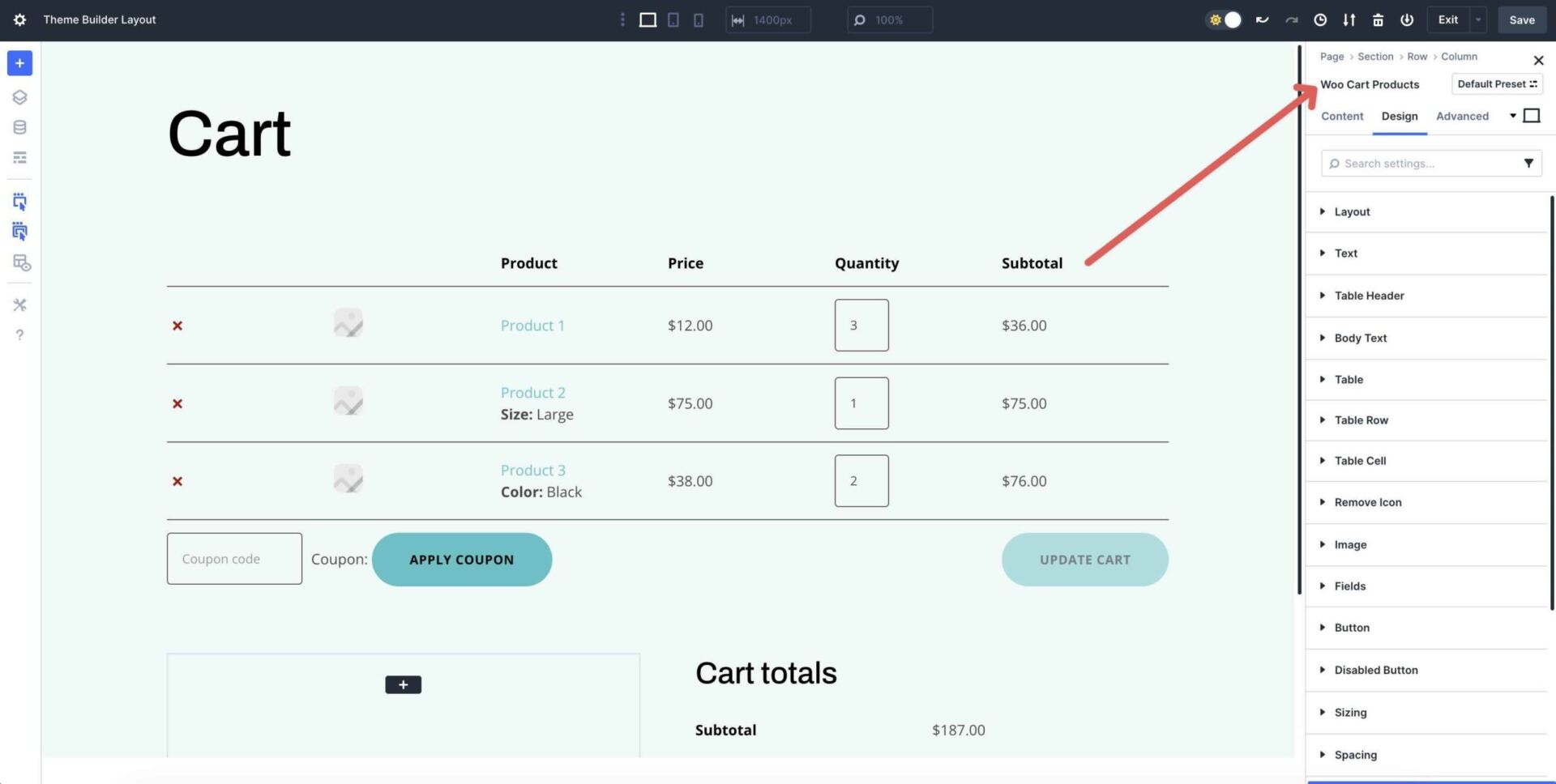Open the editing history clock icon

pos(1319,19)
